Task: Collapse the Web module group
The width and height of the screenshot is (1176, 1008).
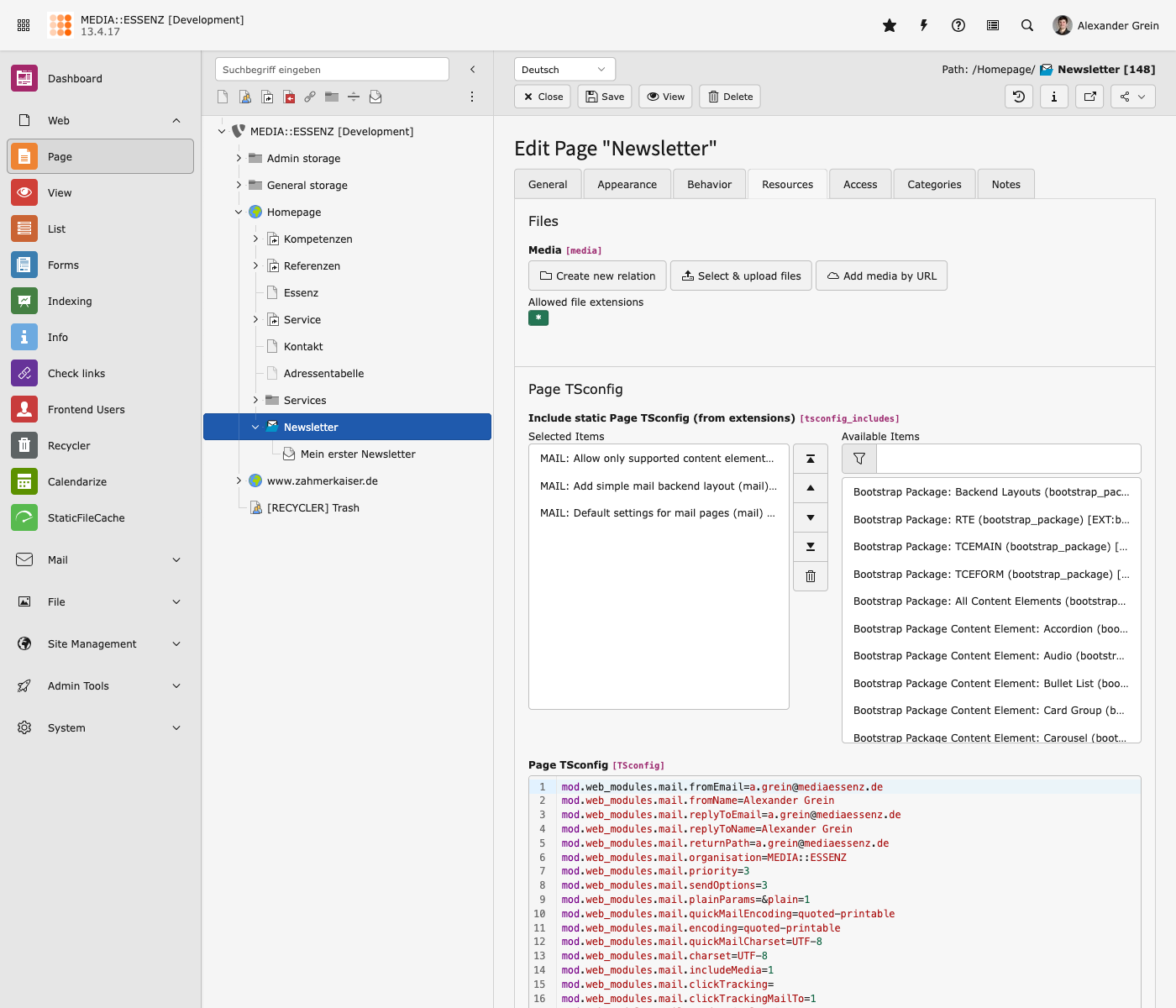Action: tap(176, 120)
